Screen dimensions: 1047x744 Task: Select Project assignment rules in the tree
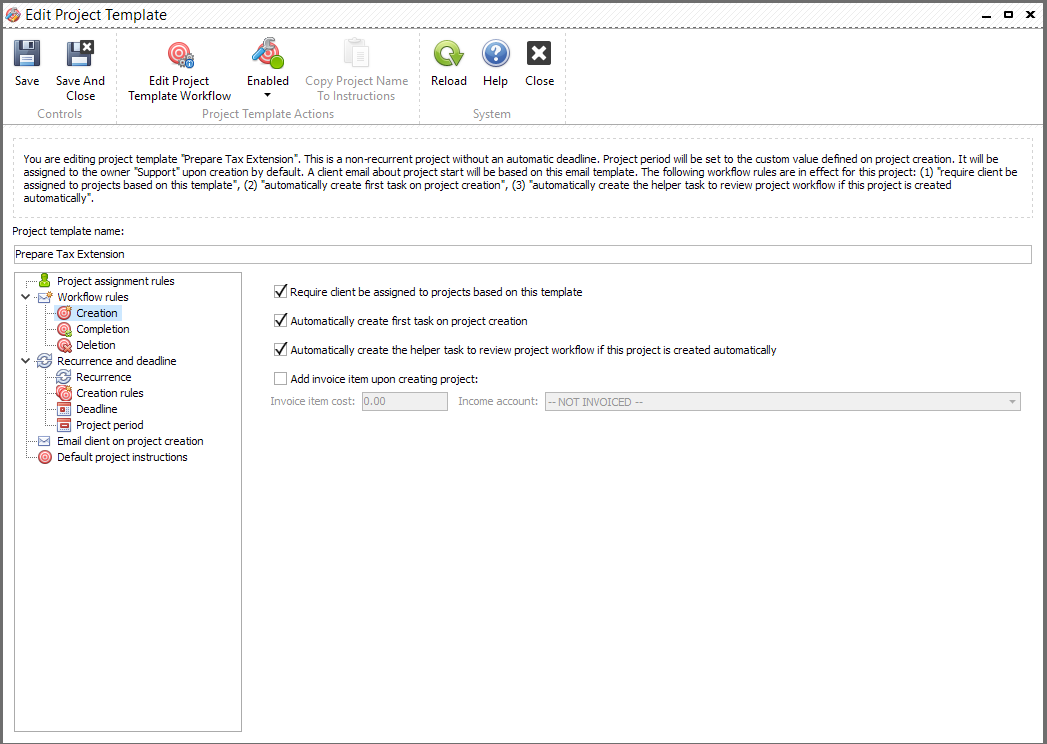(116, 281)
